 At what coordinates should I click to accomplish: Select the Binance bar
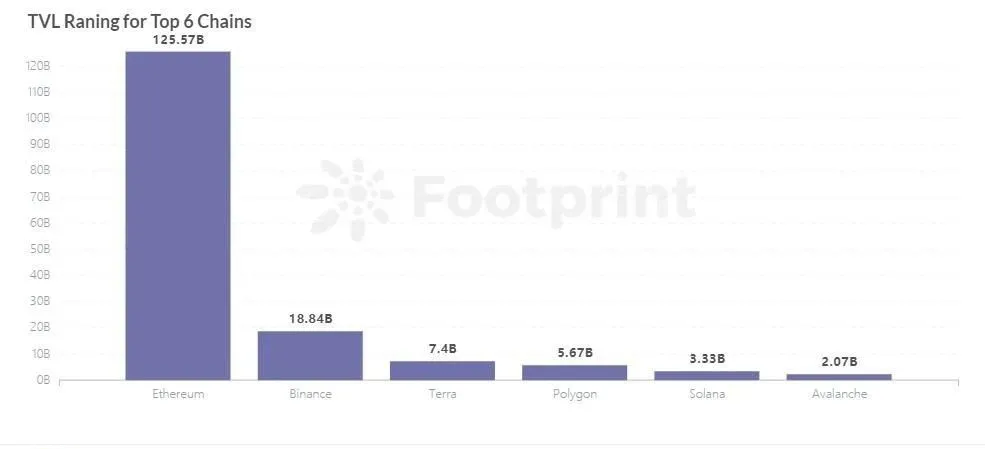(x=310, y=355)
